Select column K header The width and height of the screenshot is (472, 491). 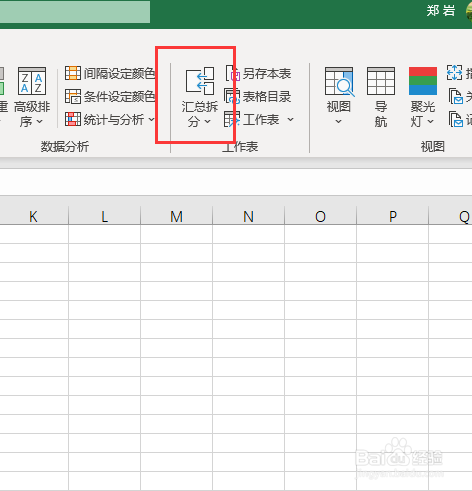pos(34,216)
